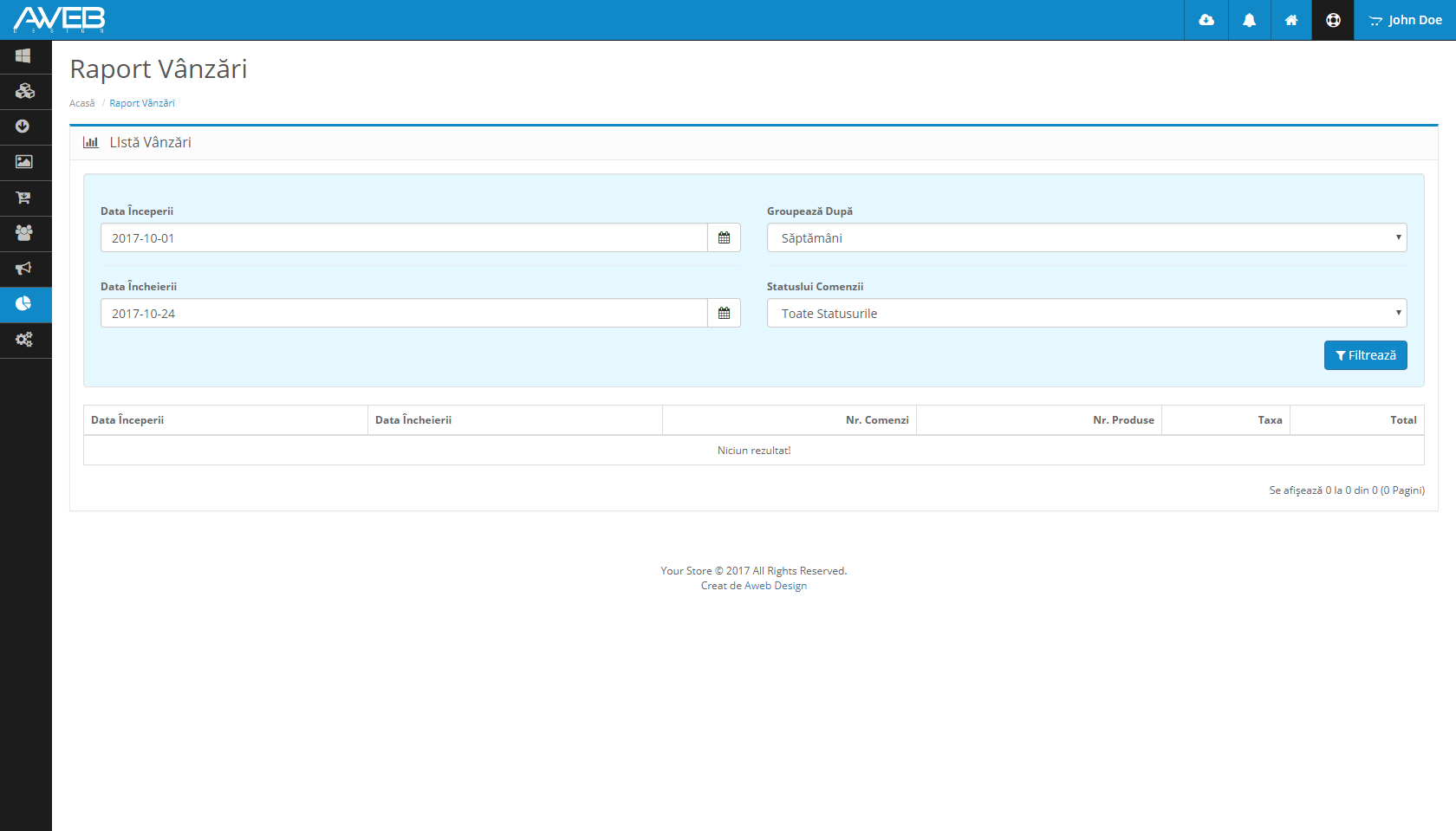Expand the Statusului Comenzii dropdown
1456x831 pixels.
1086,314
